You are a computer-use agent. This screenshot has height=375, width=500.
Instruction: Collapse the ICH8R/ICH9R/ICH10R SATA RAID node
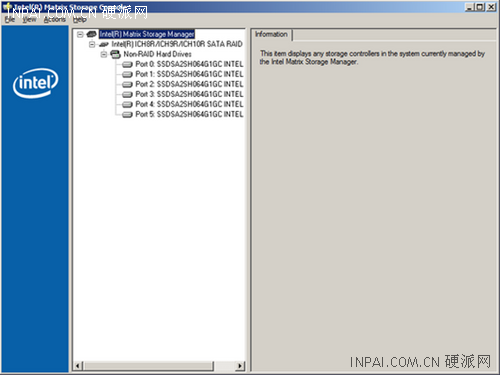tap(92, 44)
